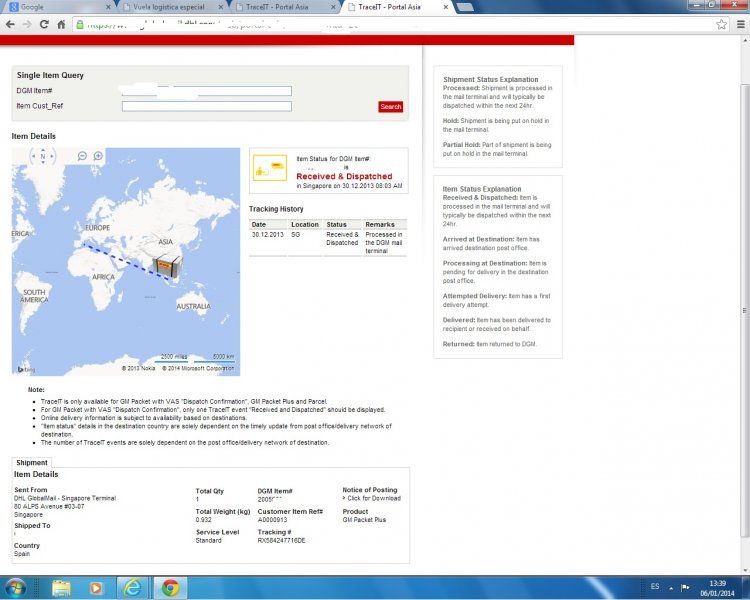Open Windows Explorer from the taskbar
The height and width of the screenshot is (600, 750).
point(61,588)
